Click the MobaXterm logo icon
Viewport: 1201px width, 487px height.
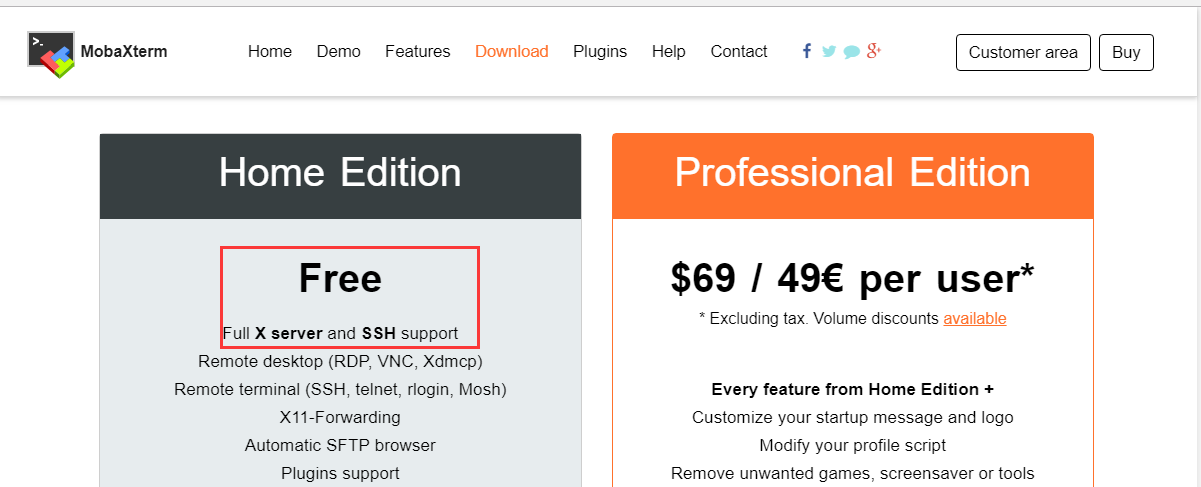tap(51, 55)
